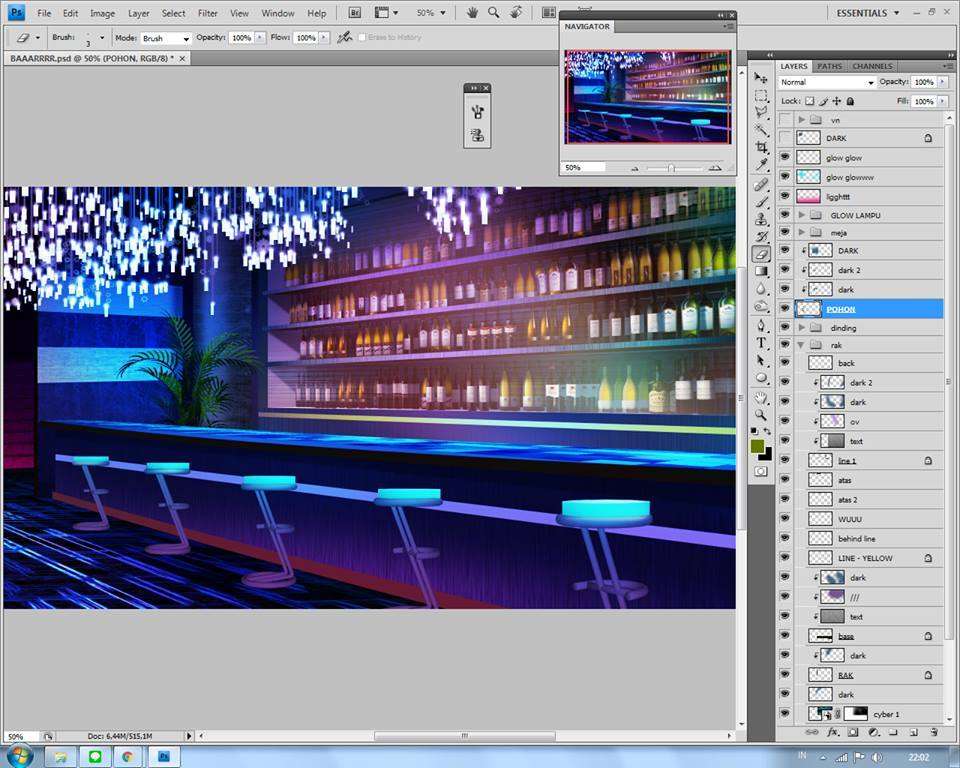The width and height of the screenshot is (960, 768).
Task: Hide the 'glow glow' layer
Action: coord(785,158)
